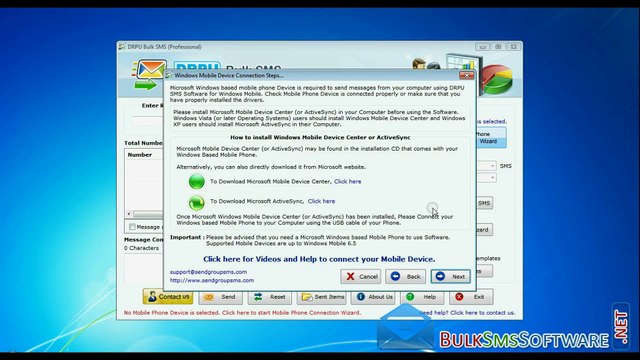This screenshot has height=360, width=640.
Task: Click red icon on Exit button
Action: (459, 297)
